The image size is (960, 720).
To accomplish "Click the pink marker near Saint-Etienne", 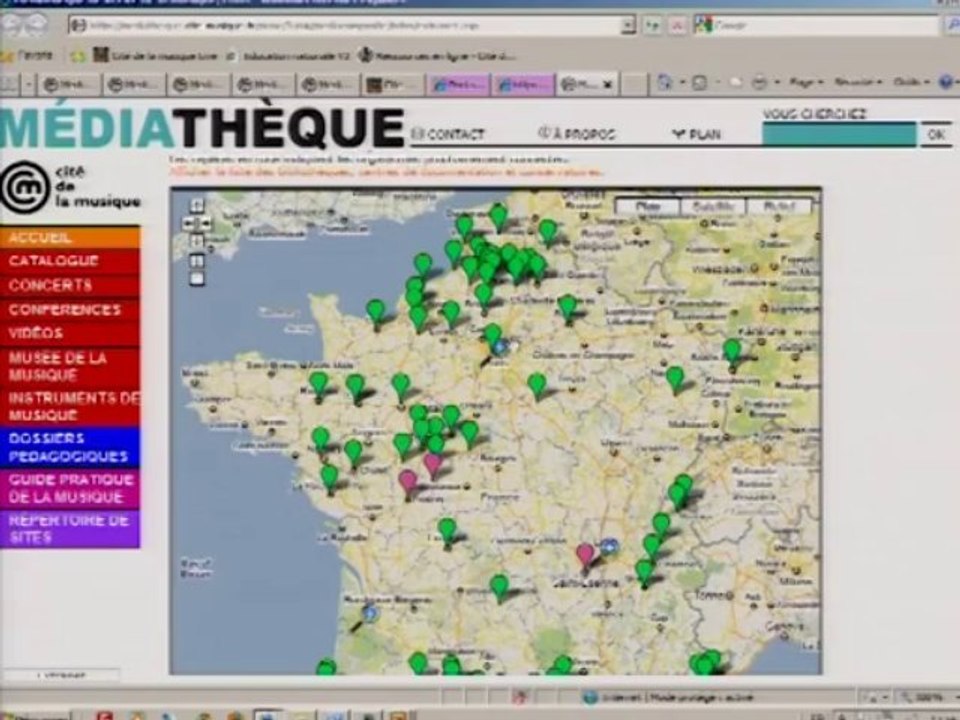I will 585,556.
